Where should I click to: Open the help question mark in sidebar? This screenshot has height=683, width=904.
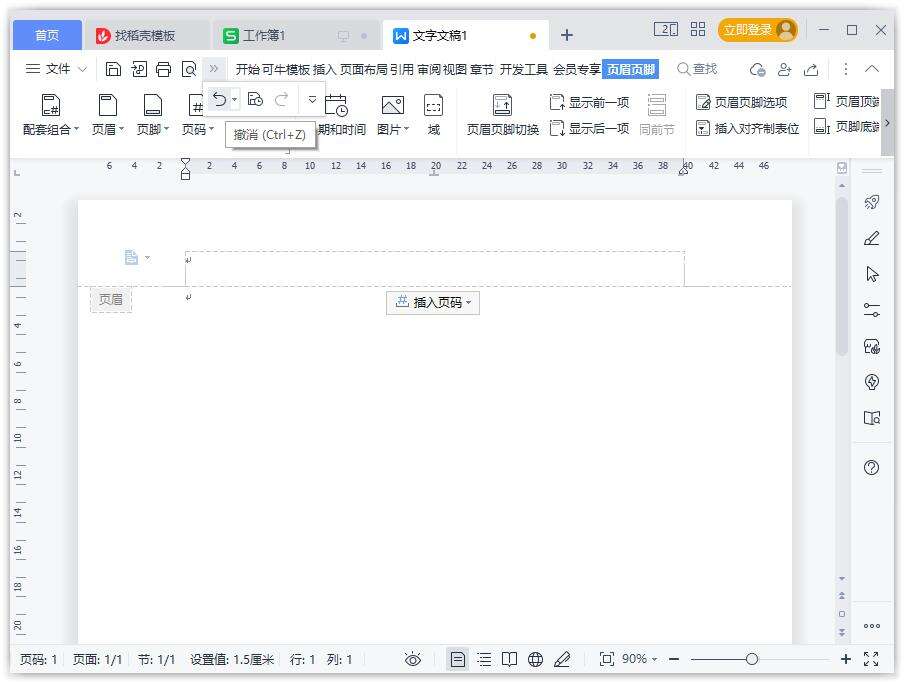(x=871, y=467)
